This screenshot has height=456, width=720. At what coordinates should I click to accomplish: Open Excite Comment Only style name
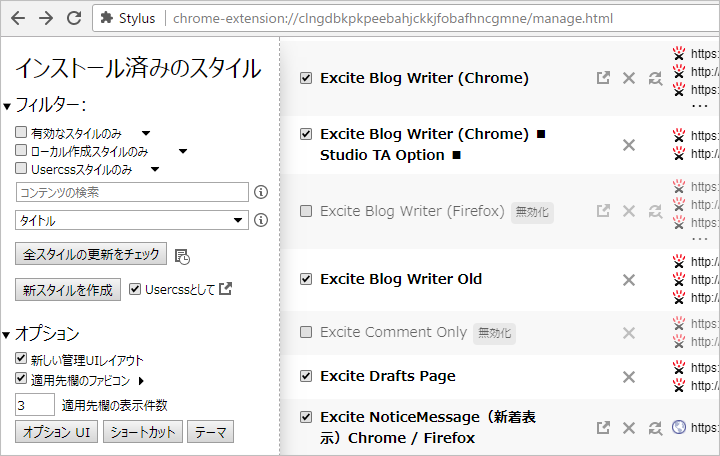click(393, 332)
